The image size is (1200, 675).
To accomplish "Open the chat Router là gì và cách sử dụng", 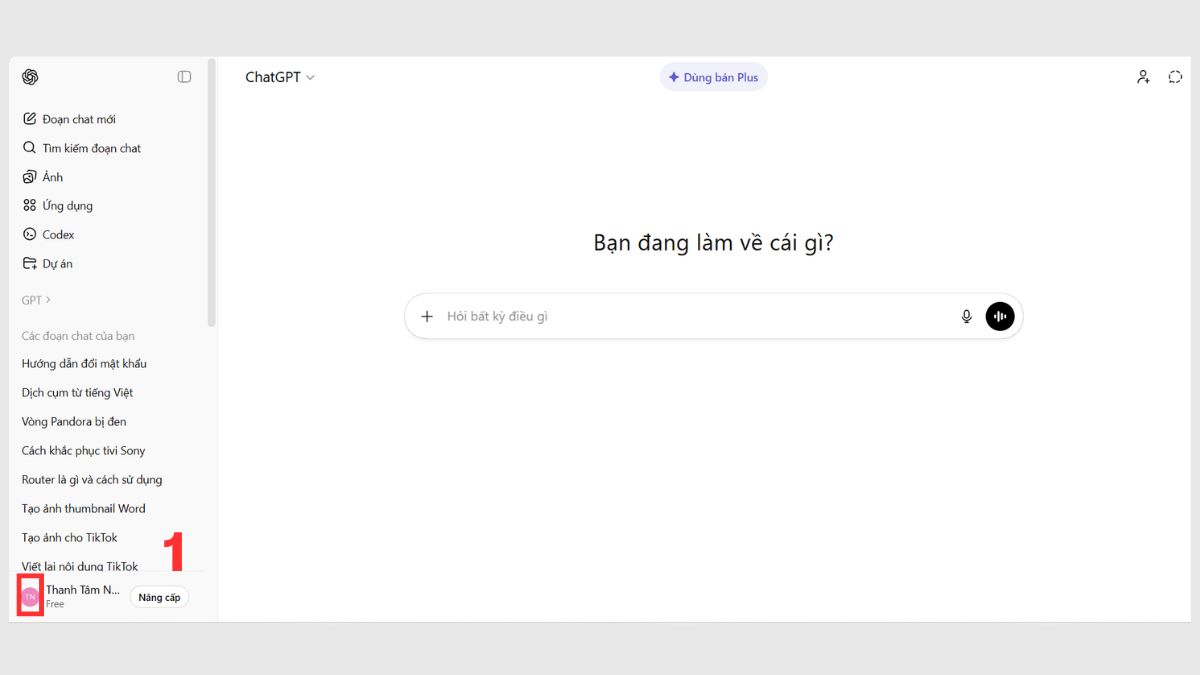I will pyautogui.click(x=92, y=480).
